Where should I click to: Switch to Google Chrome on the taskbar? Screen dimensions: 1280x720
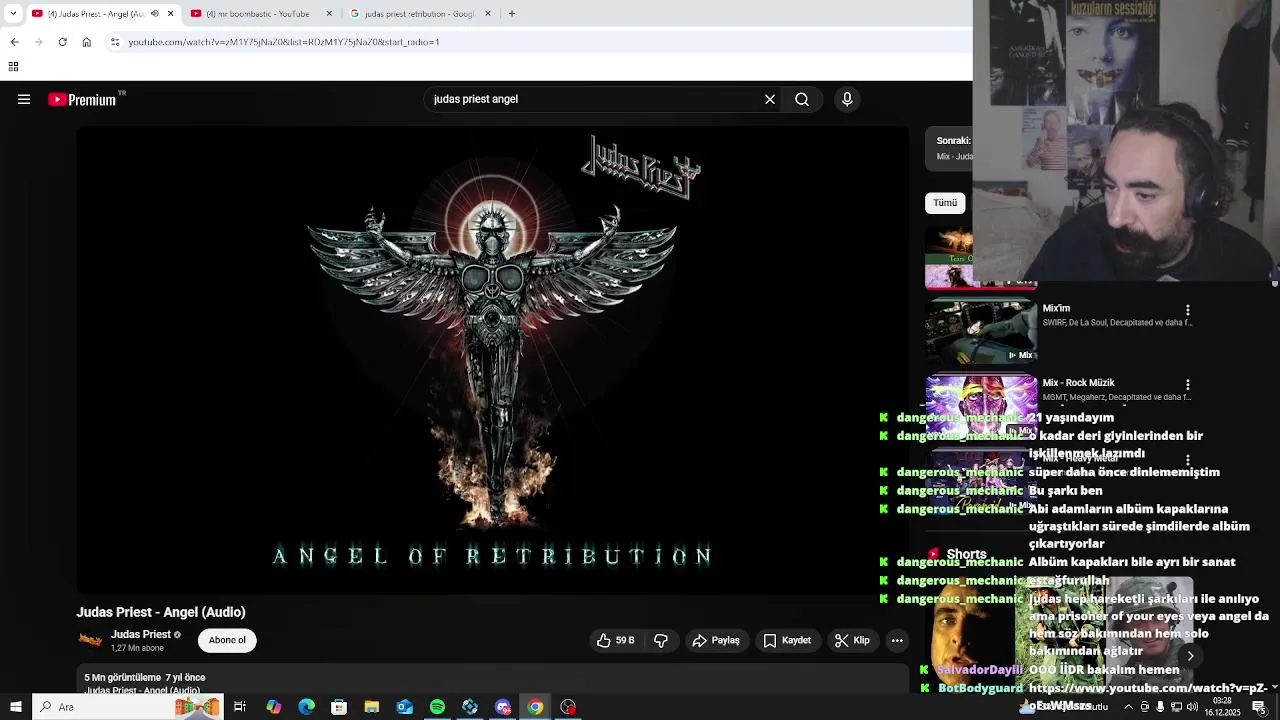(536, 707)
